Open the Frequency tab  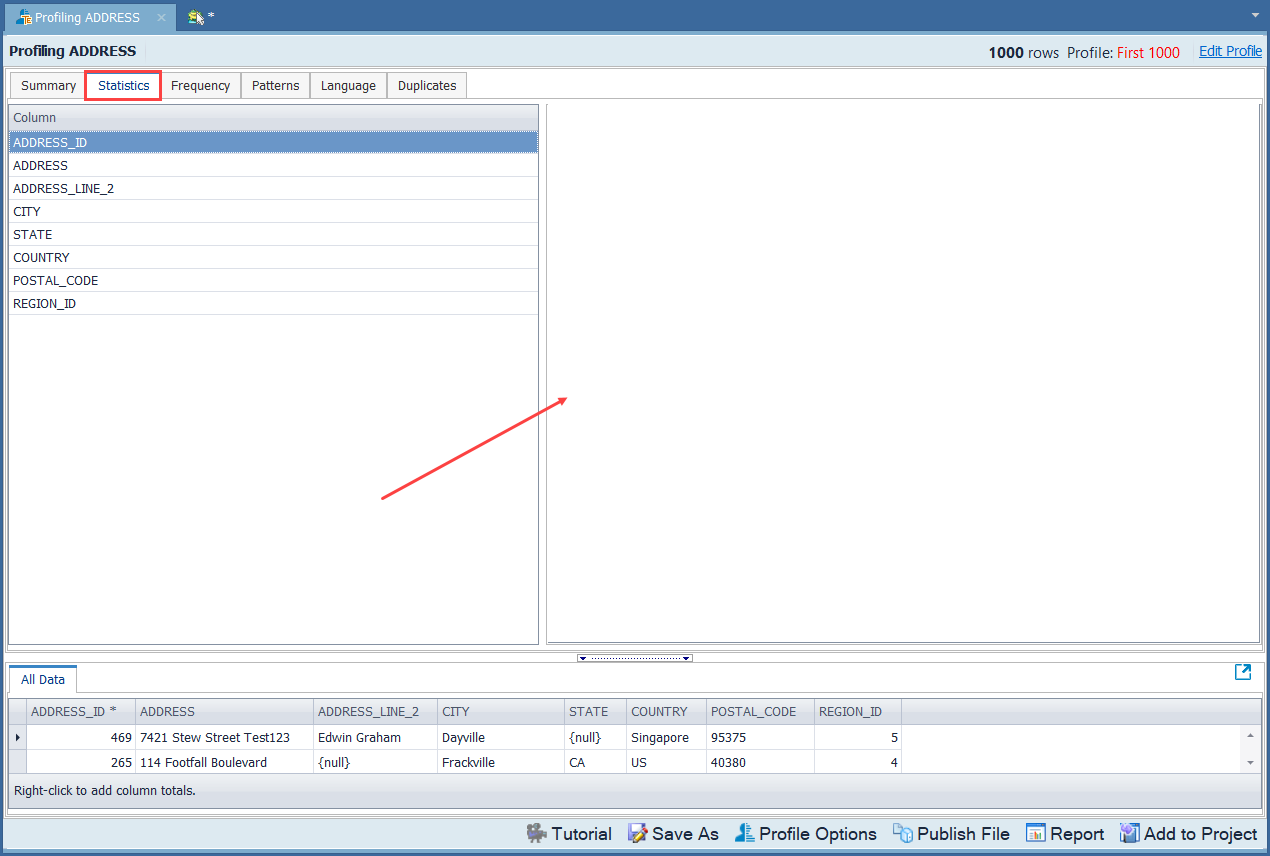click(200, 85)
